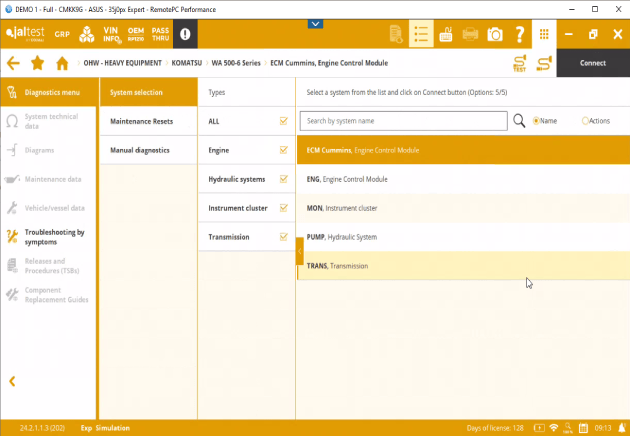The height and width of the screenshot is (436, 630).
Task: Open the help question mark icon
Action: click(520, 35)
